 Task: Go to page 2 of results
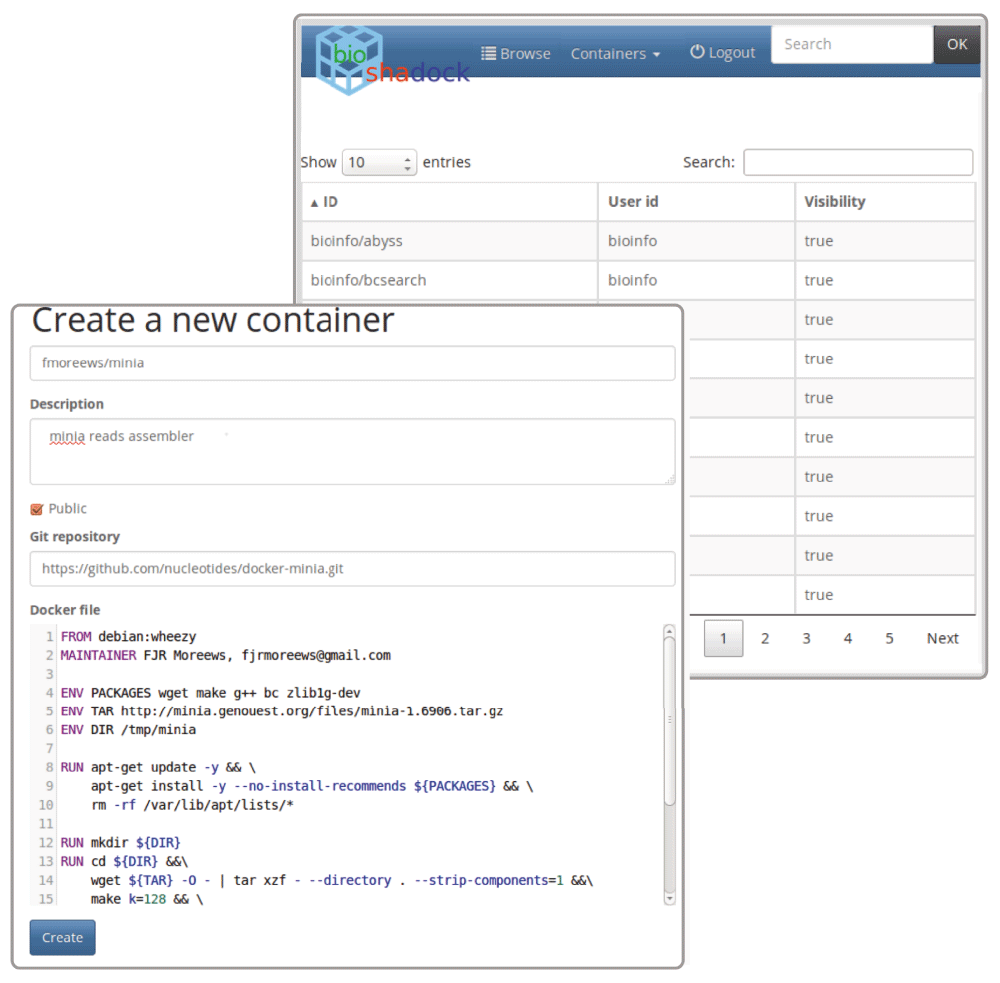[x=765, y=638]
